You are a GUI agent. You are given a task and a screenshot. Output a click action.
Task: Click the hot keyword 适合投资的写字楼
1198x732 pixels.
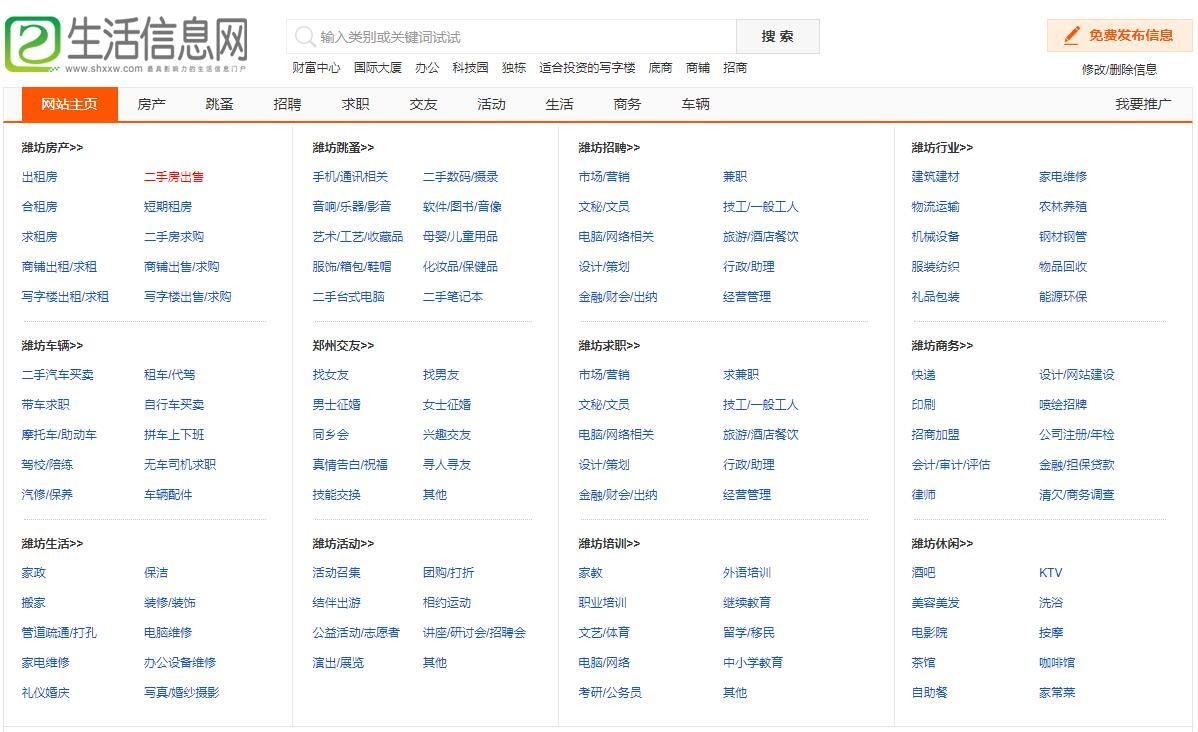(x=587, y=68)
